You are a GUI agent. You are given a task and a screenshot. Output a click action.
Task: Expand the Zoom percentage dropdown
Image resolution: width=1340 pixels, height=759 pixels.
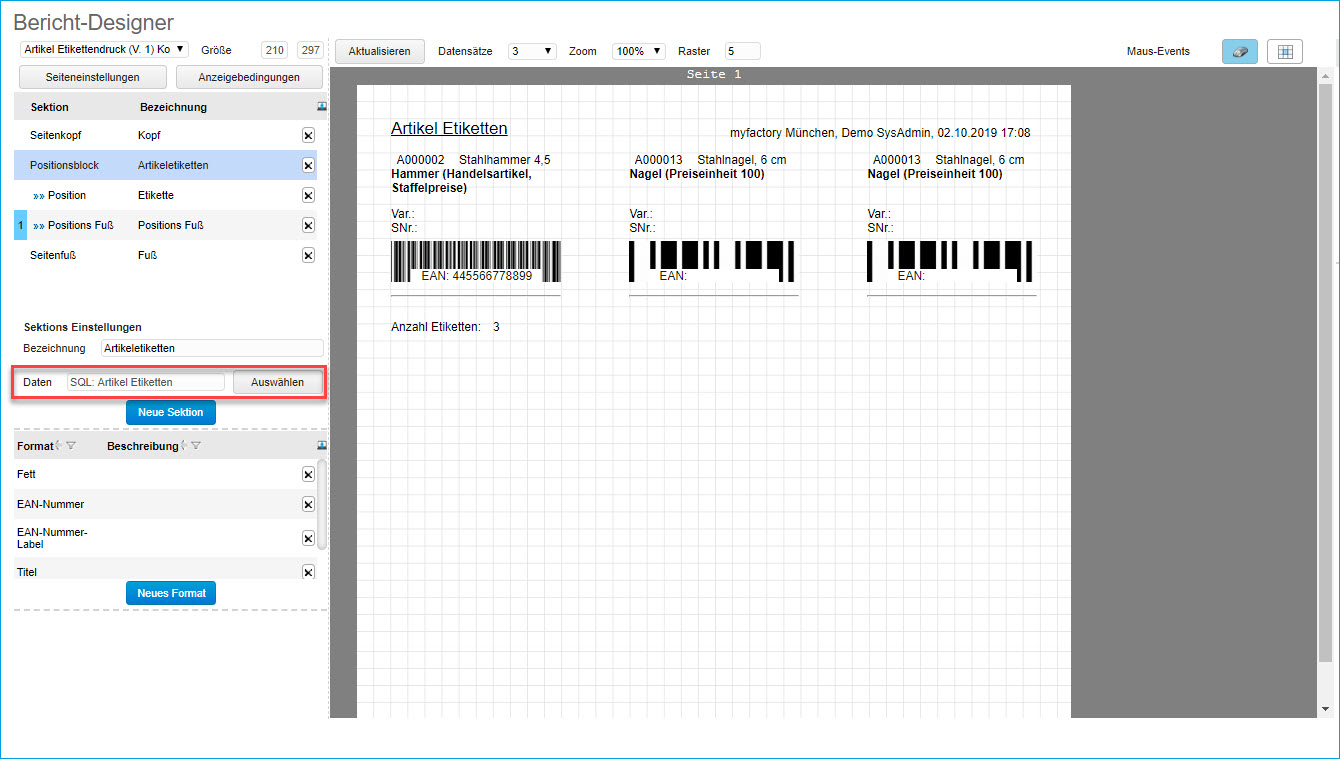[638, 51]
